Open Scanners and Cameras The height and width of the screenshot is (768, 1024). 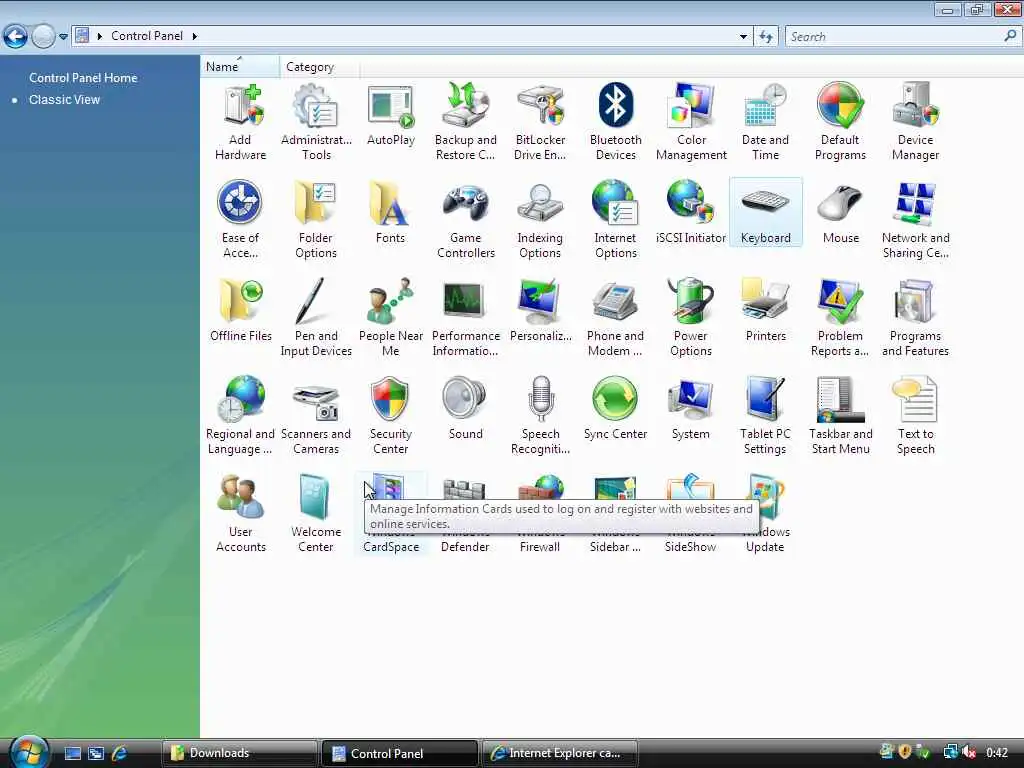pyautogui.click(x=316, y=416)
